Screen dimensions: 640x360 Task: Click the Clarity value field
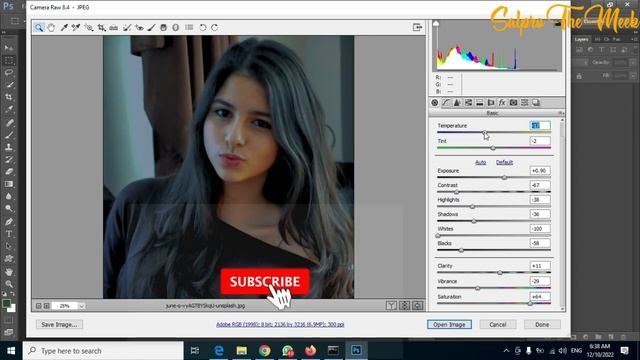click(540, 266)
